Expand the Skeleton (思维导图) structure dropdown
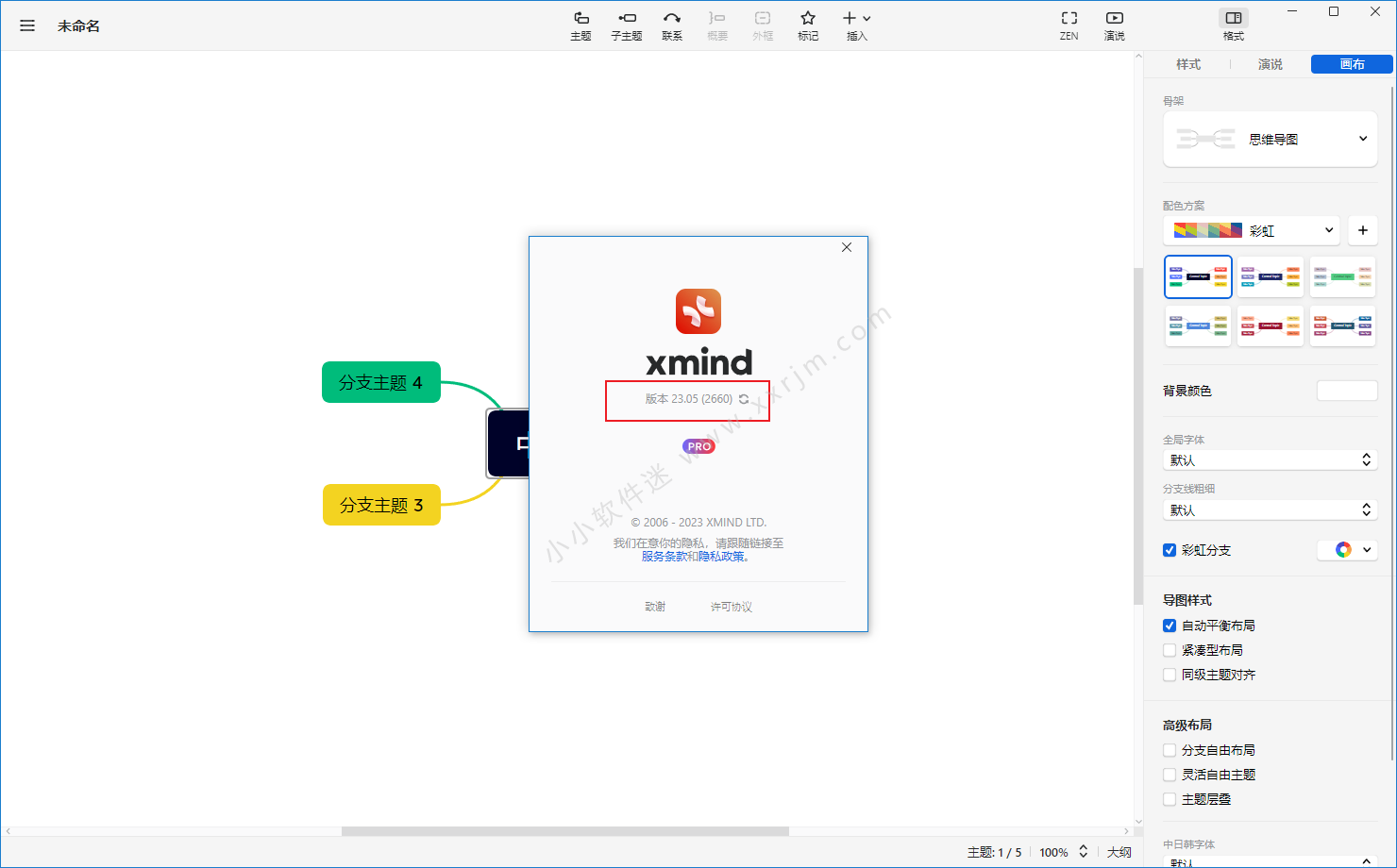Viewport: 1397px width, 868px height. (x=1270, y=140)
